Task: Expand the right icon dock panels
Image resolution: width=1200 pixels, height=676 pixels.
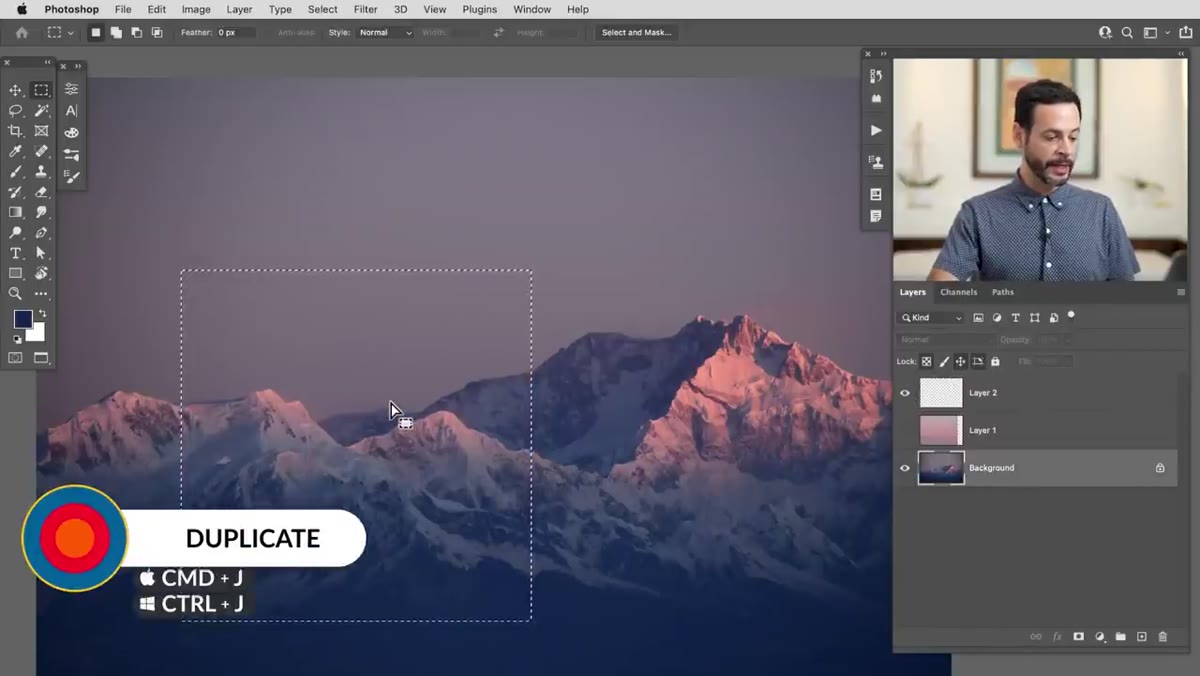Action: tap(883, 54)
